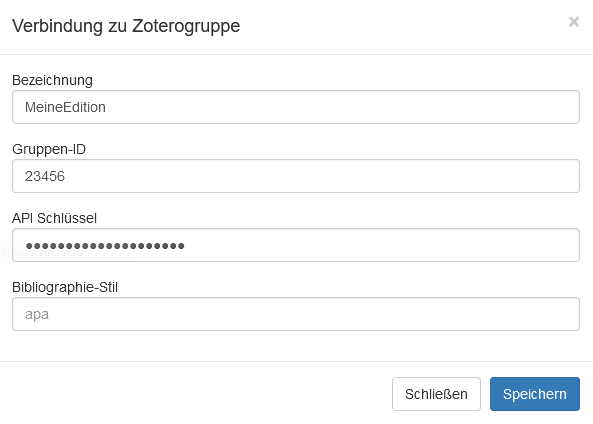Select the empty area right of the apa placeholder
Image resolution: width=593 pixels, height=424 pixels.
[314, 314]
